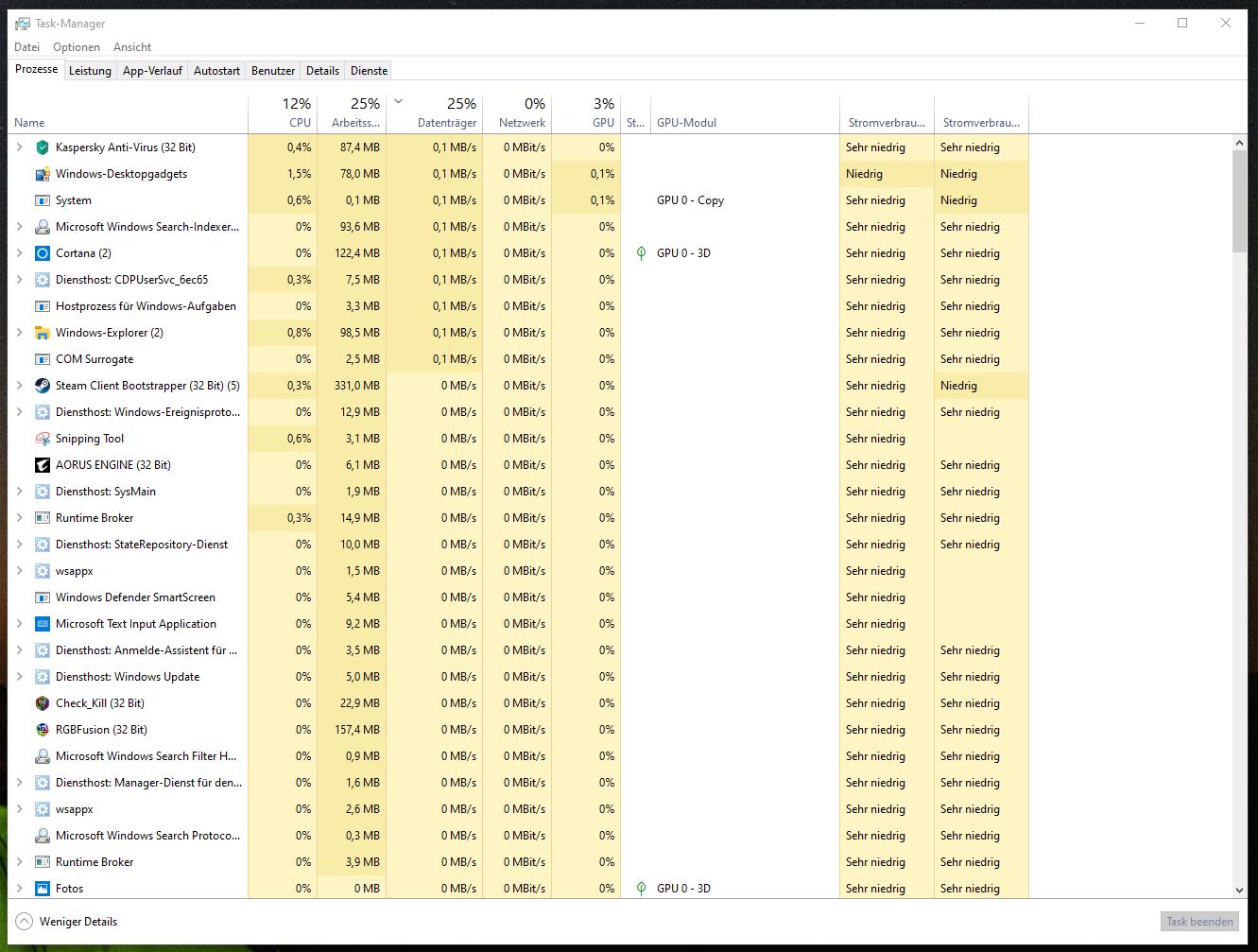Image resolution: width=1258 pixels, height=952 pixels.
Task: Sort by GPU-Modul column header
Action: click(745, 113)
